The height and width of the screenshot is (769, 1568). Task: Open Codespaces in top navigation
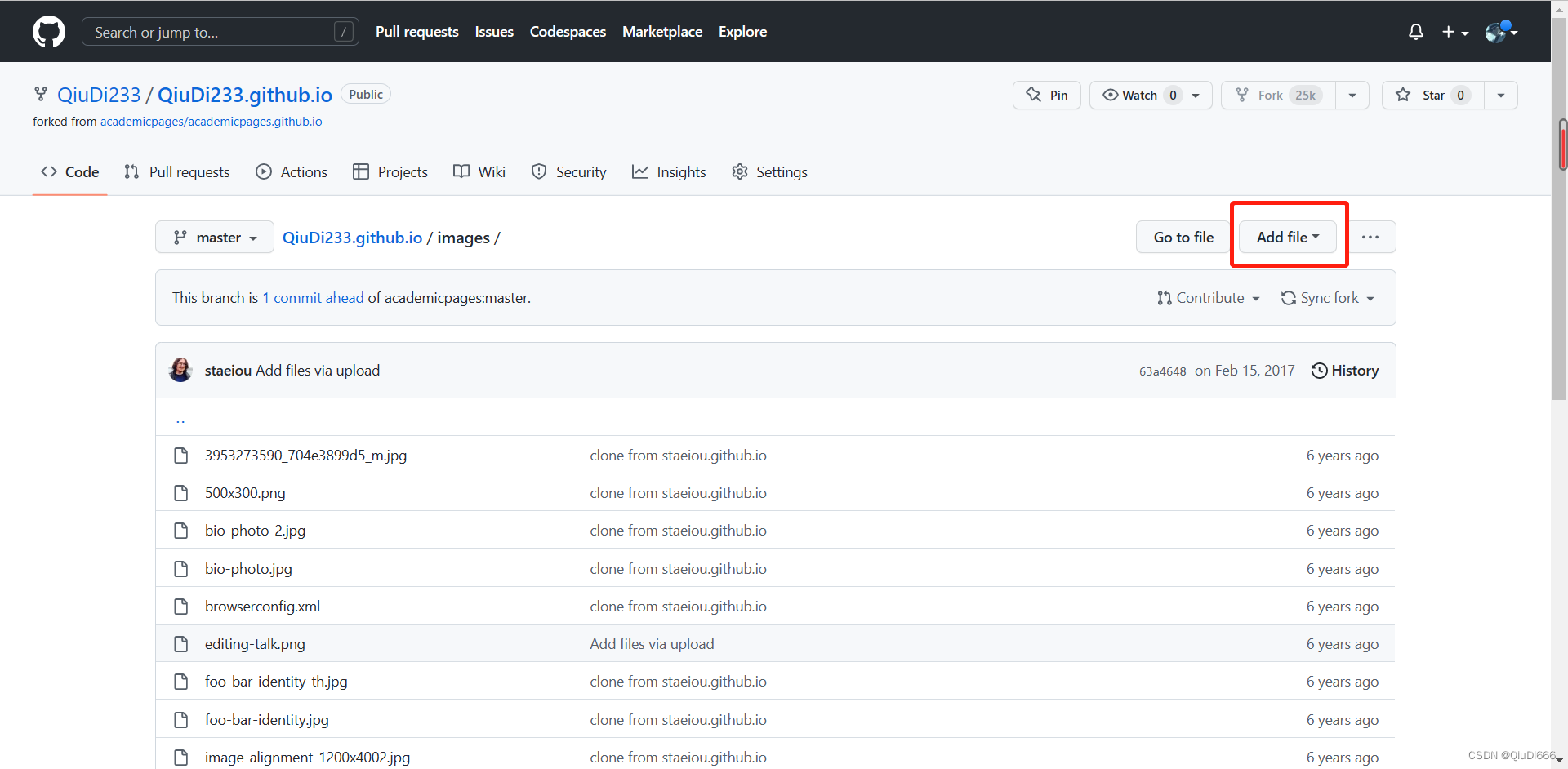[x=568, y=32]
